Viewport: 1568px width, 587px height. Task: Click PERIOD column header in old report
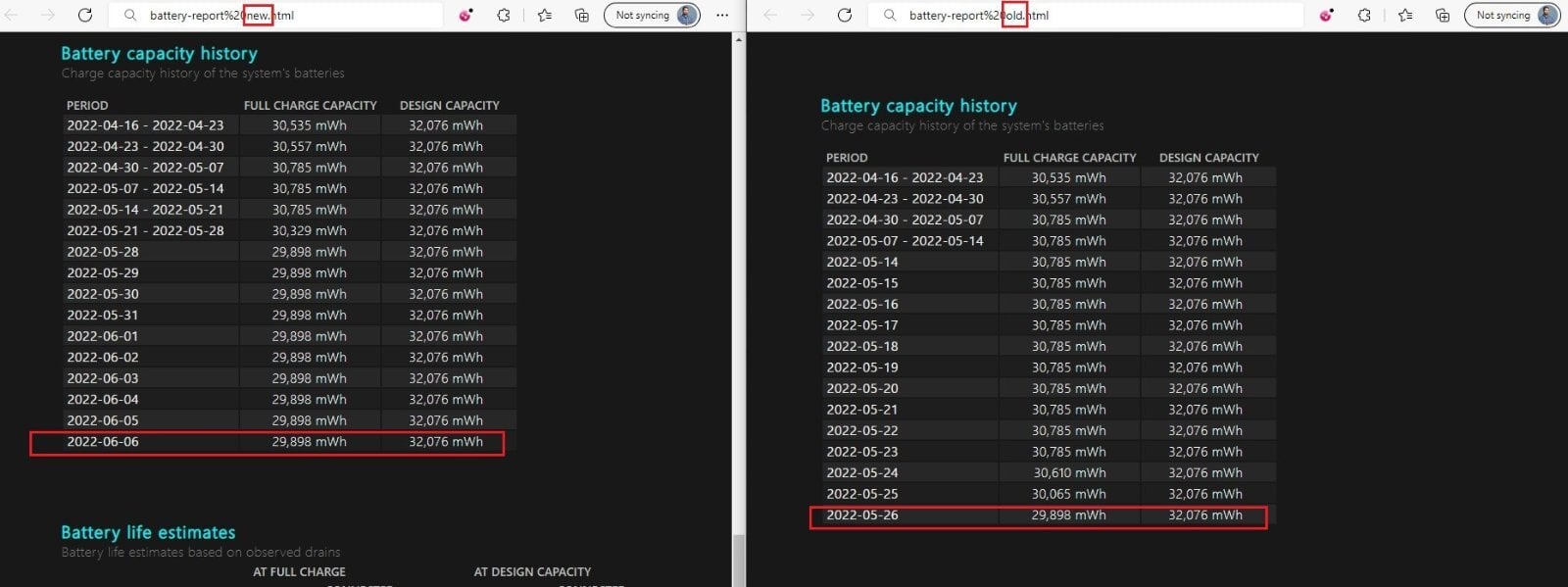(847, 158)
